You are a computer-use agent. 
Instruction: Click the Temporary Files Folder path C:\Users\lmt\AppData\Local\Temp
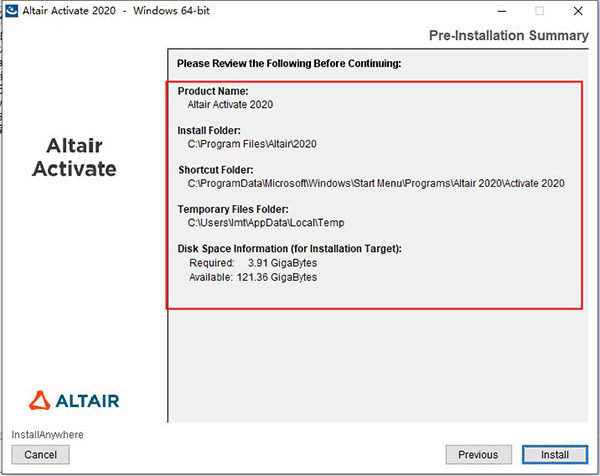click(x=266, y=223)
